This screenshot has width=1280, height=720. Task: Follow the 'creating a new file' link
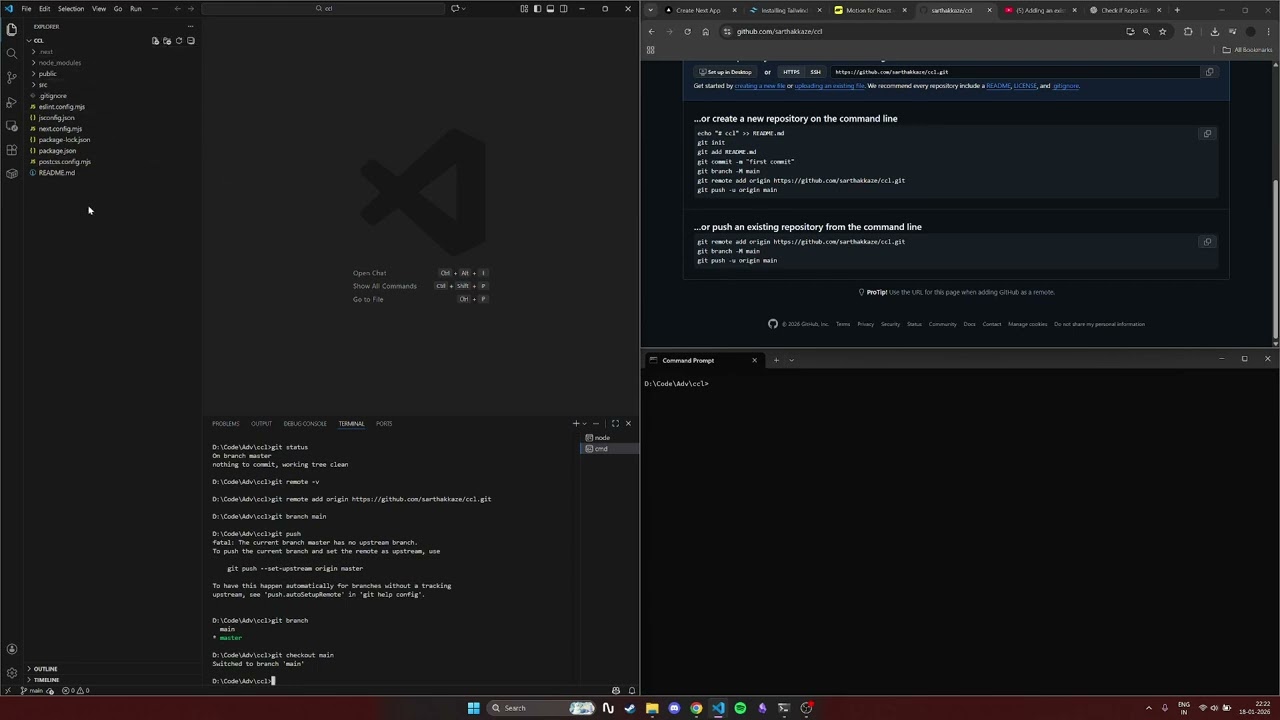pos(760,86)
